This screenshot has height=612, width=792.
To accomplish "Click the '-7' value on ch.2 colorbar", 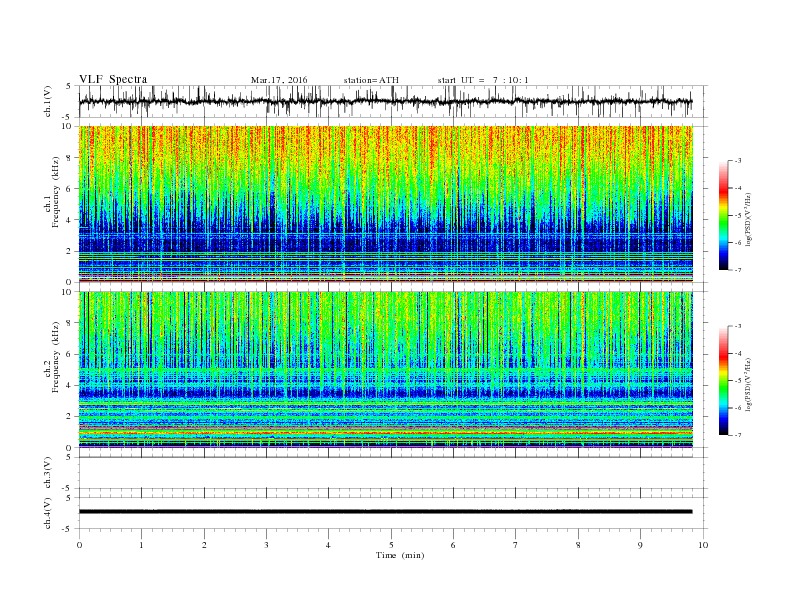I will click(738, 435).
